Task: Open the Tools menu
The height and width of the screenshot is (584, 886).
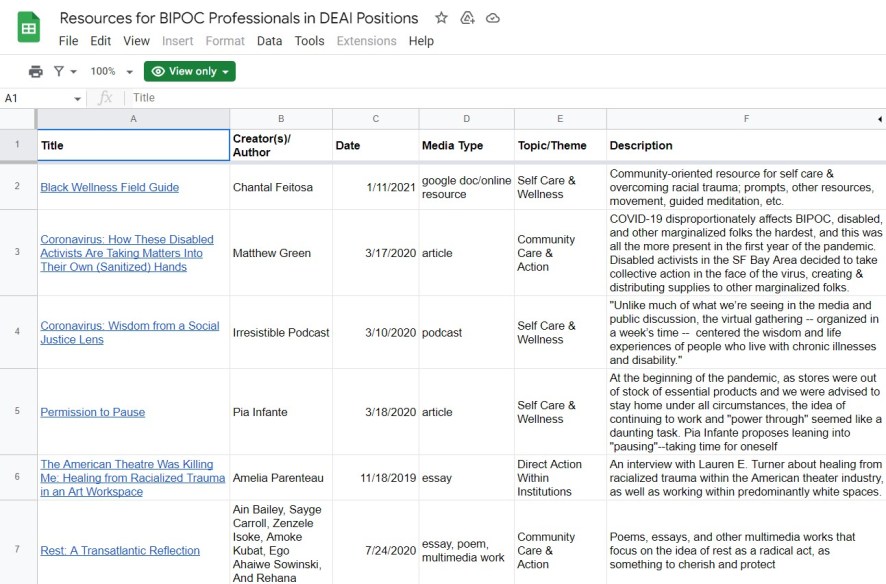Action: click(310, 41)
